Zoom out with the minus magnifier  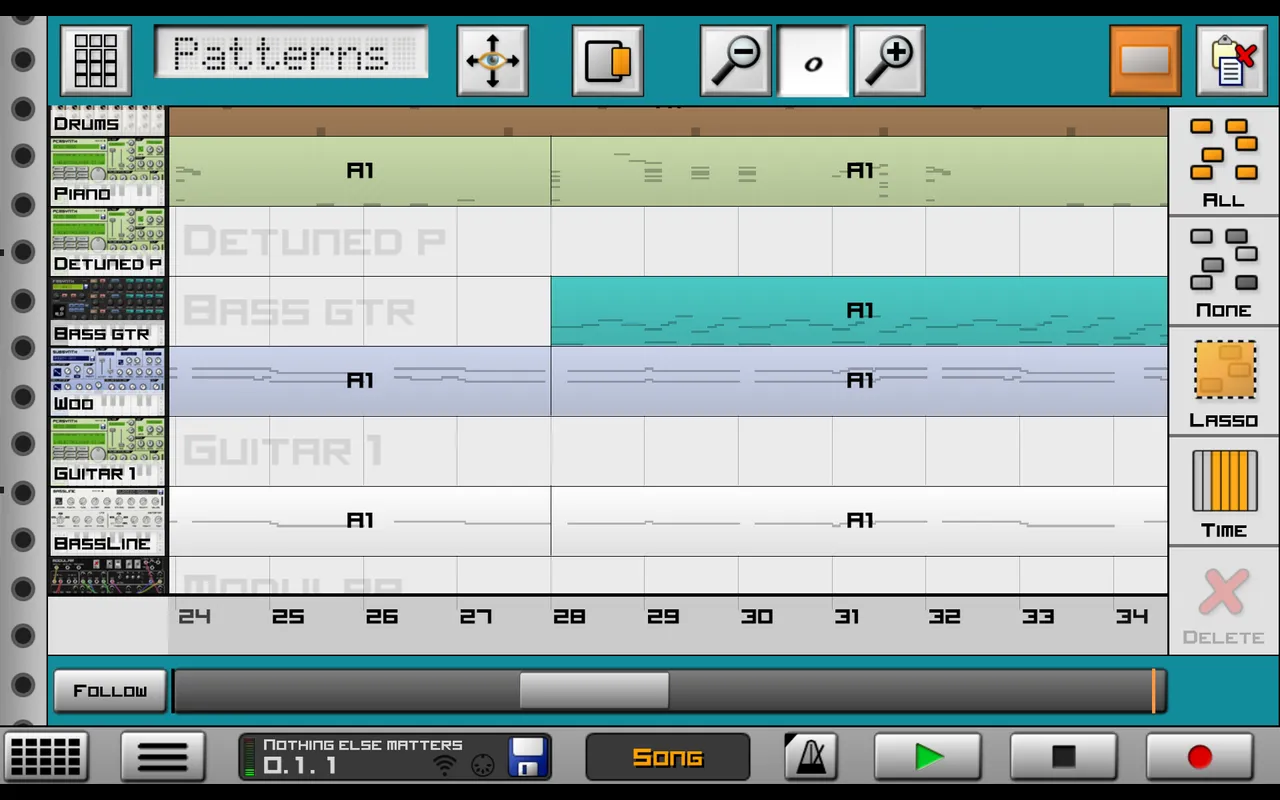736,61
